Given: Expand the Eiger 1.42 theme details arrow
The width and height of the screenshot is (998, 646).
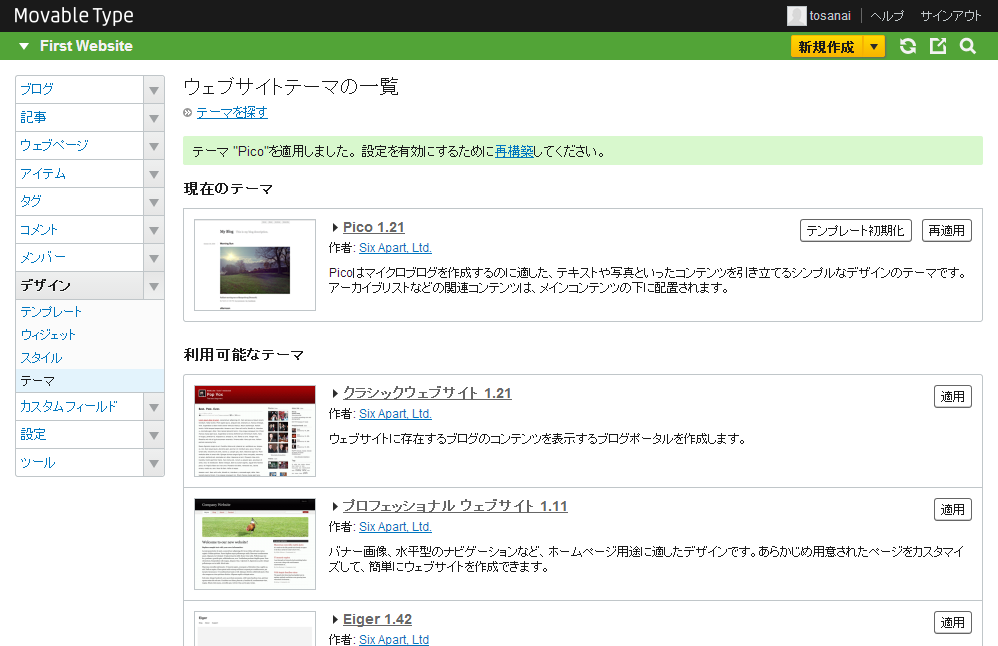Looking at the screenshot, I should pyautogui.click(x=335, y=620).
